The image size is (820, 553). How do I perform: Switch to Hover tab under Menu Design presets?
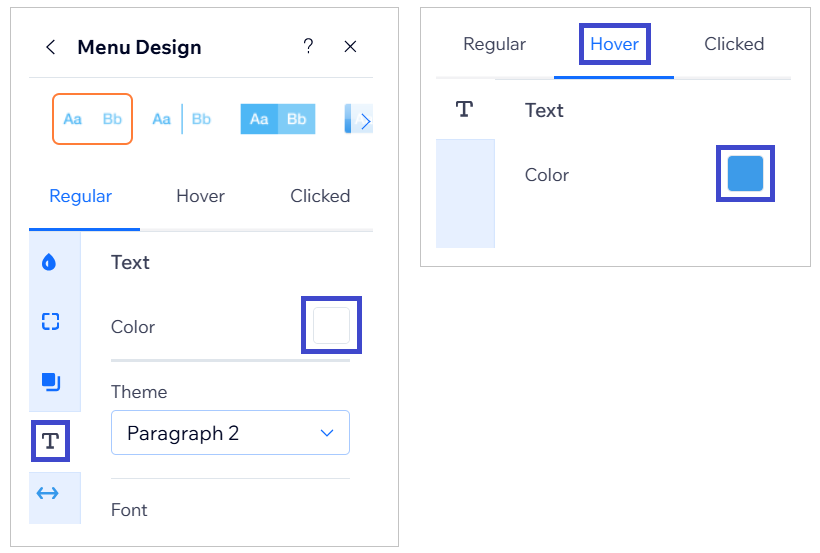pyautogui.click(x=200, y=196)
